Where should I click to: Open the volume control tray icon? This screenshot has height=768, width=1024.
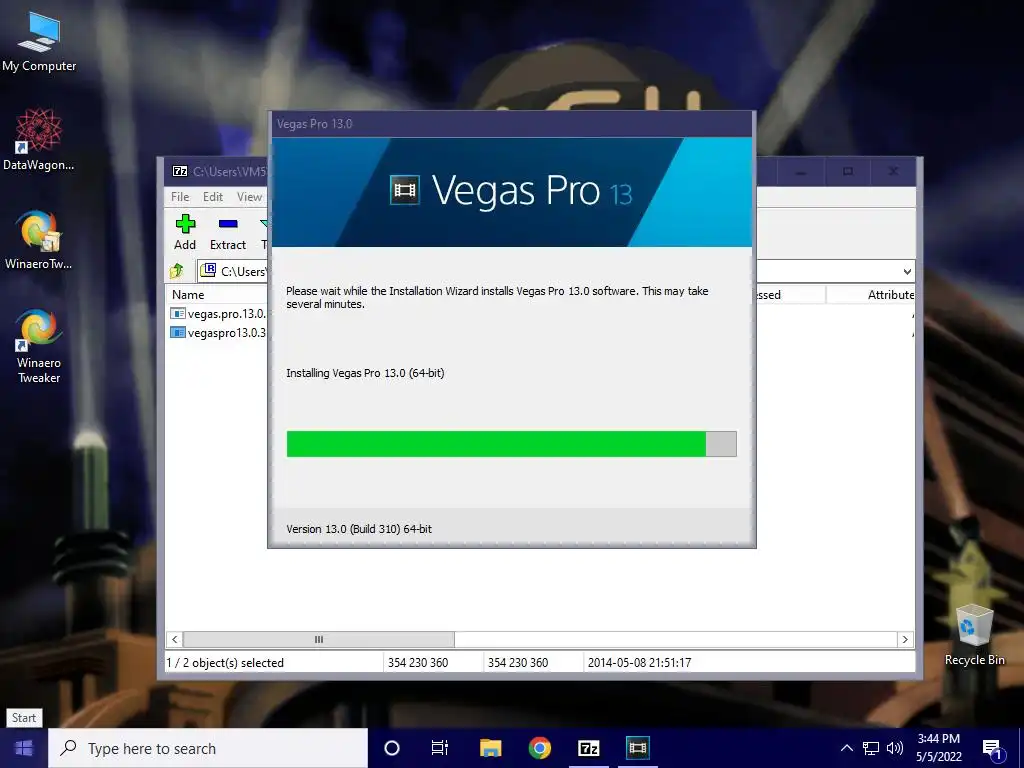(895, 748)
